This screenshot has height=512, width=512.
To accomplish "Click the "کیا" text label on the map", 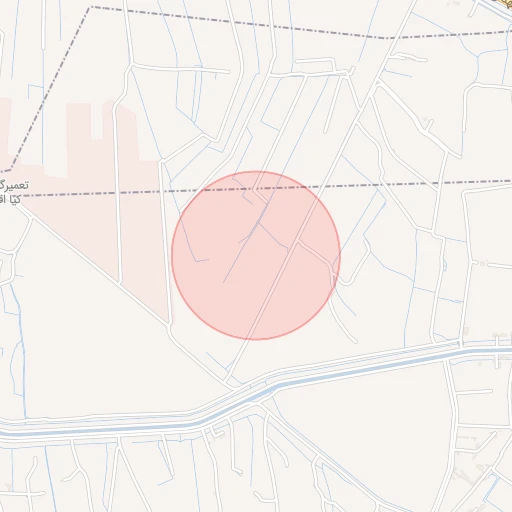I will (15, 200).
